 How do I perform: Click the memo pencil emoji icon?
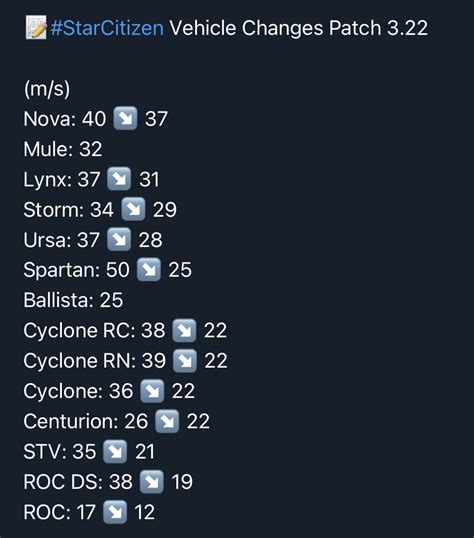click(36, 27)
